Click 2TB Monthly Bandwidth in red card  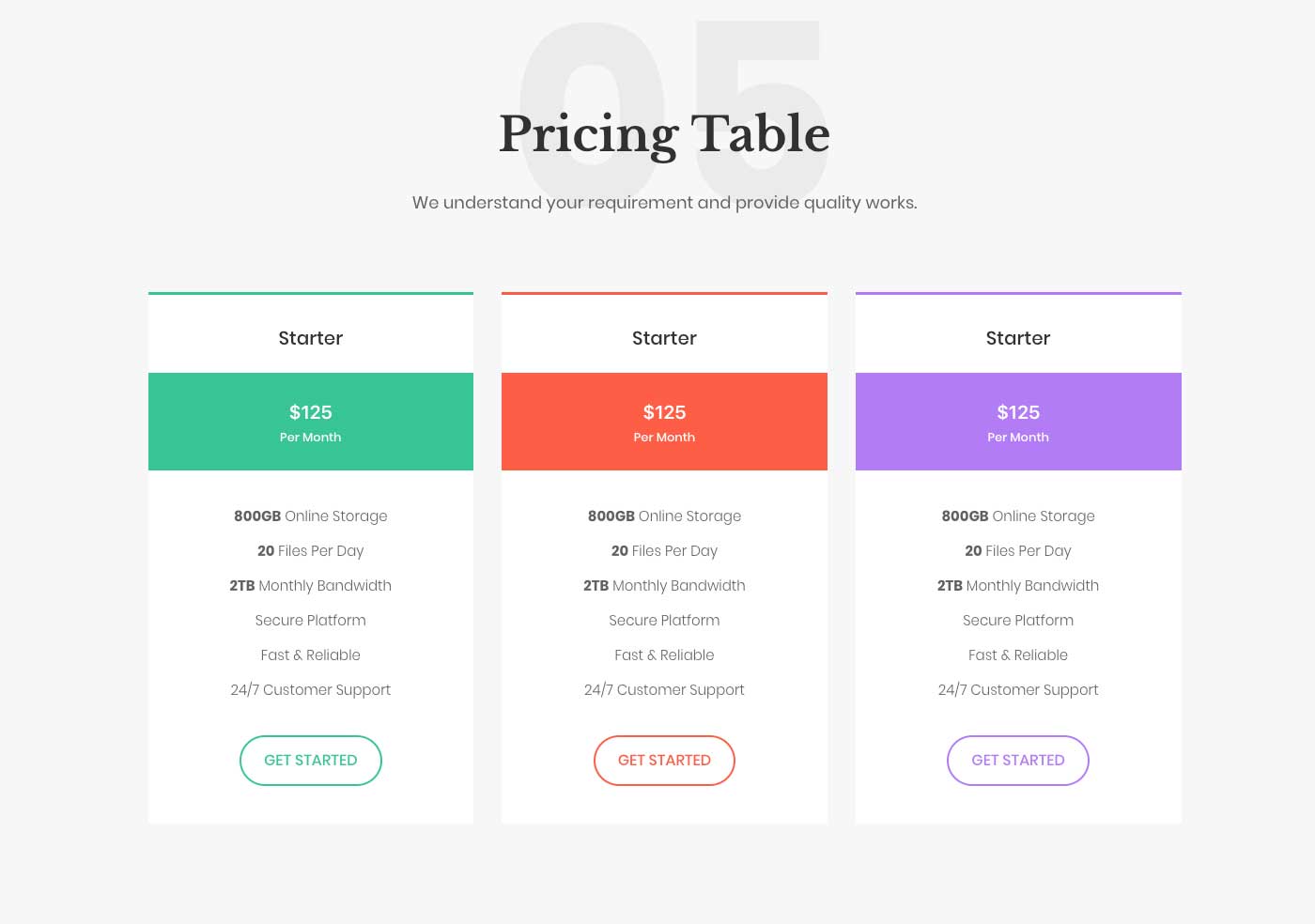(664, 586)
